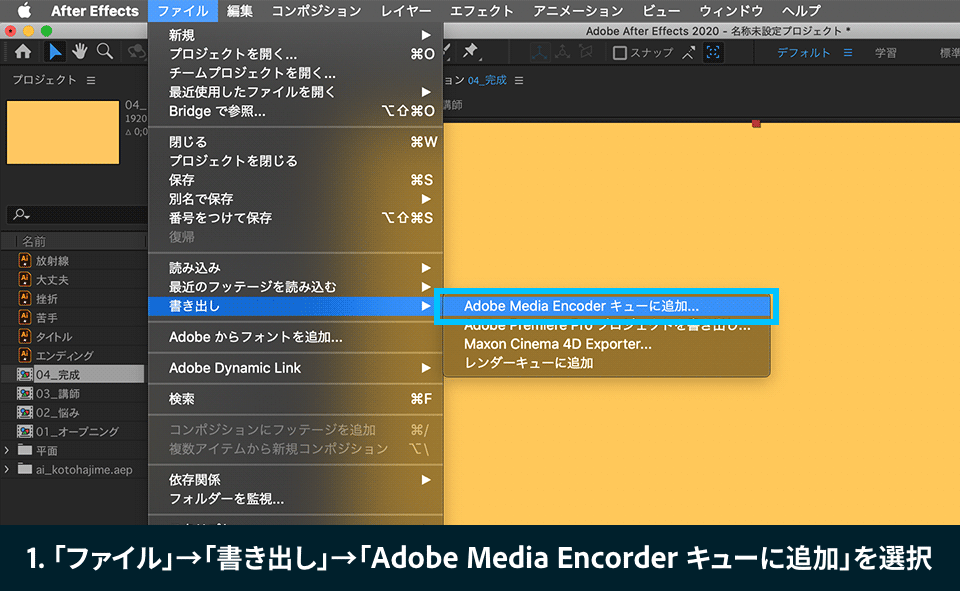The image size is (960, 591).
Task: Click the Illustrator icon of 挫折
Action: pyautogui.click(x=24, y=298)
